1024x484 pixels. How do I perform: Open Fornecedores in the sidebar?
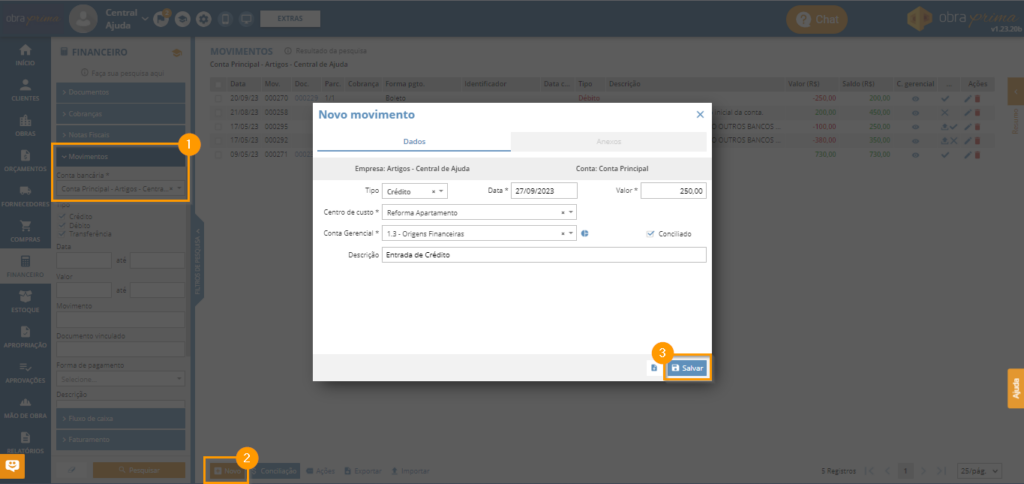(25, 196)
